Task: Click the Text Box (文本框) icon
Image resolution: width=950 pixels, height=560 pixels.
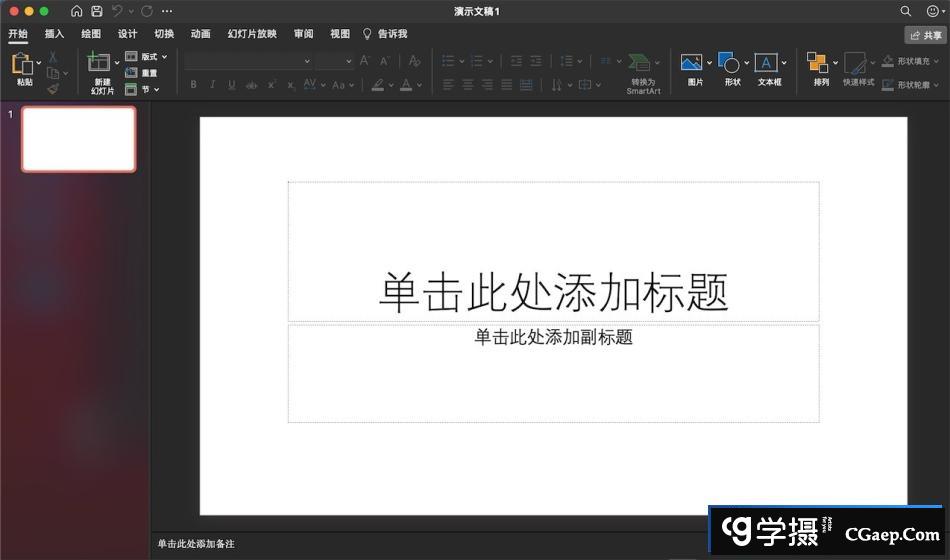Action: click(x=765, y=64)
